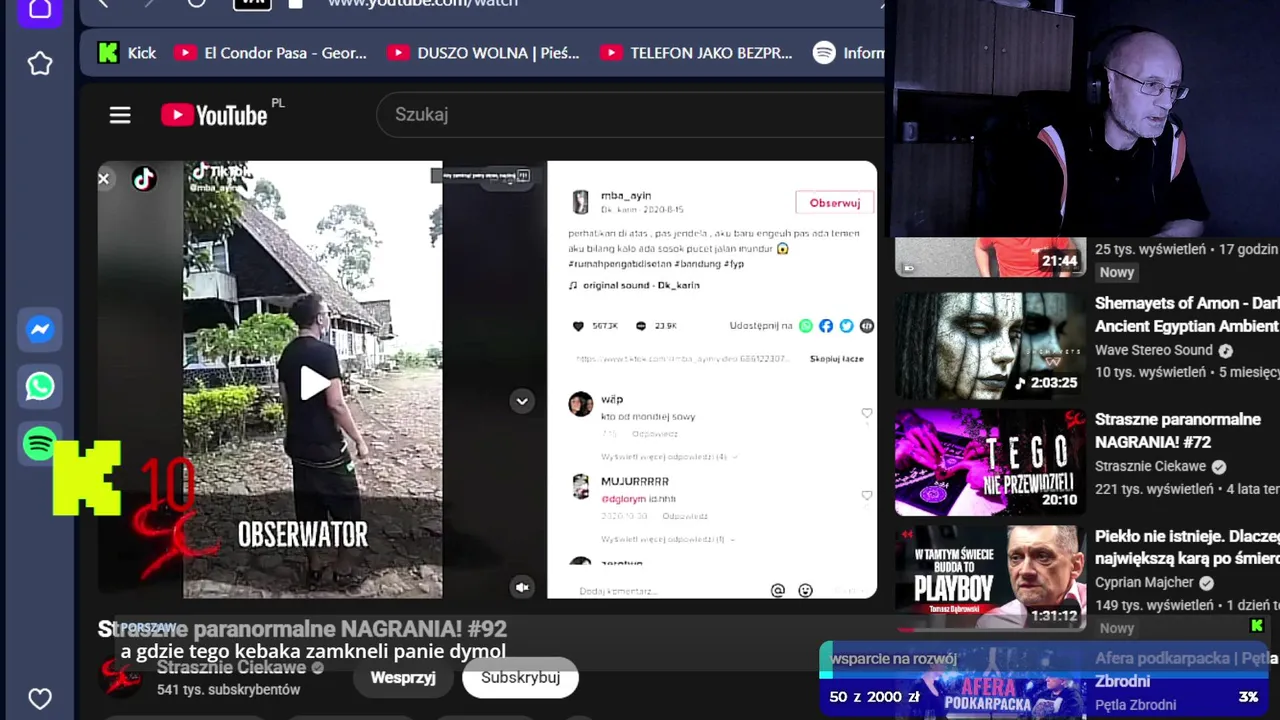Click Skopiuj łącze copy link
1280x720 pixels.
click(836, 358)
